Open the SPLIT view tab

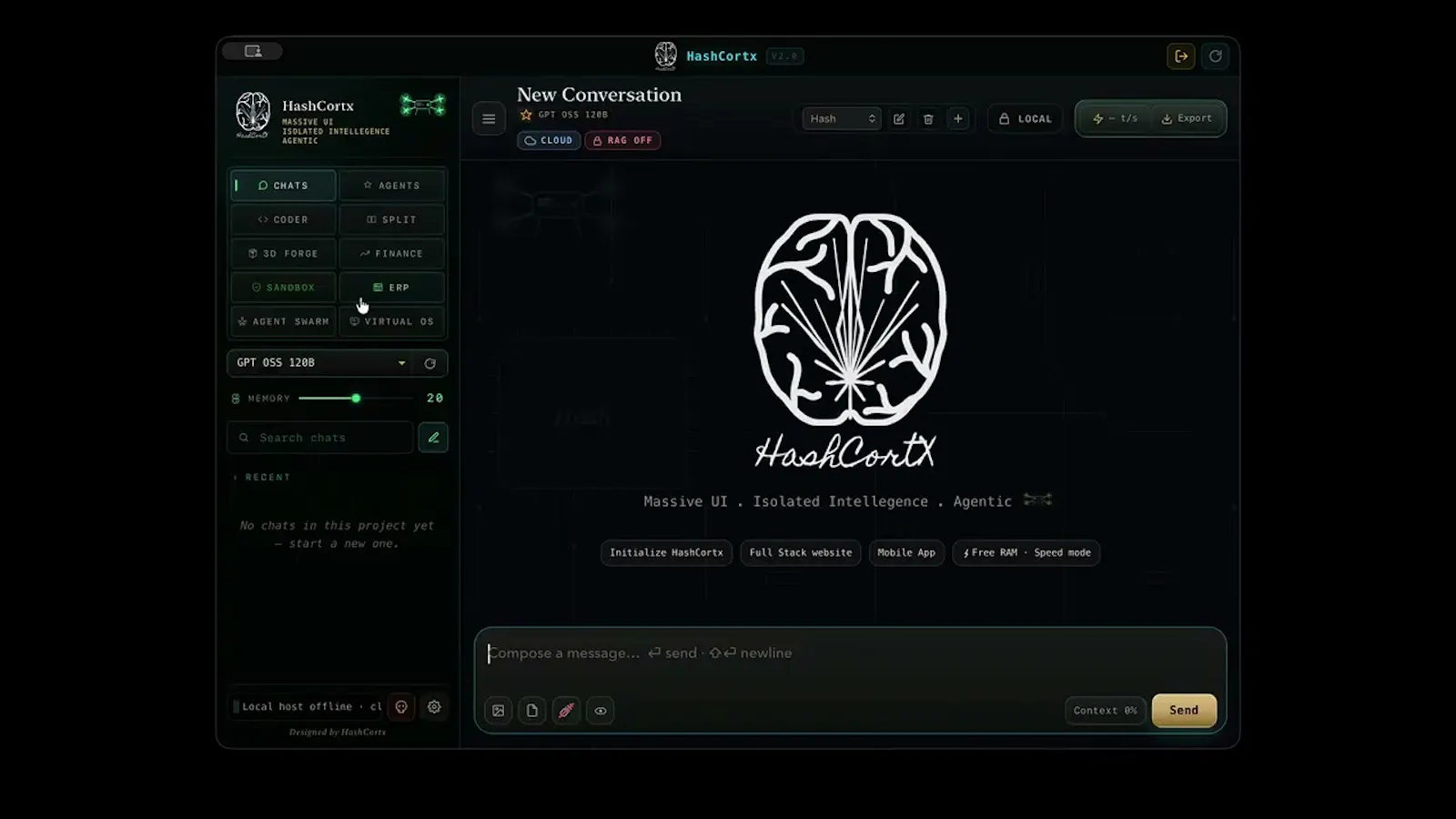pos(392,219)
